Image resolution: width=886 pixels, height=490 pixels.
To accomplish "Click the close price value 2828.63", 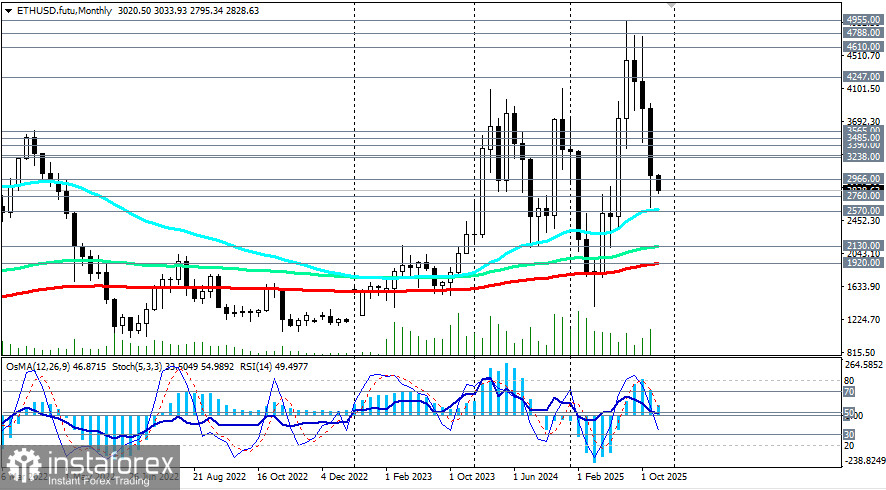I will [242, 10].
